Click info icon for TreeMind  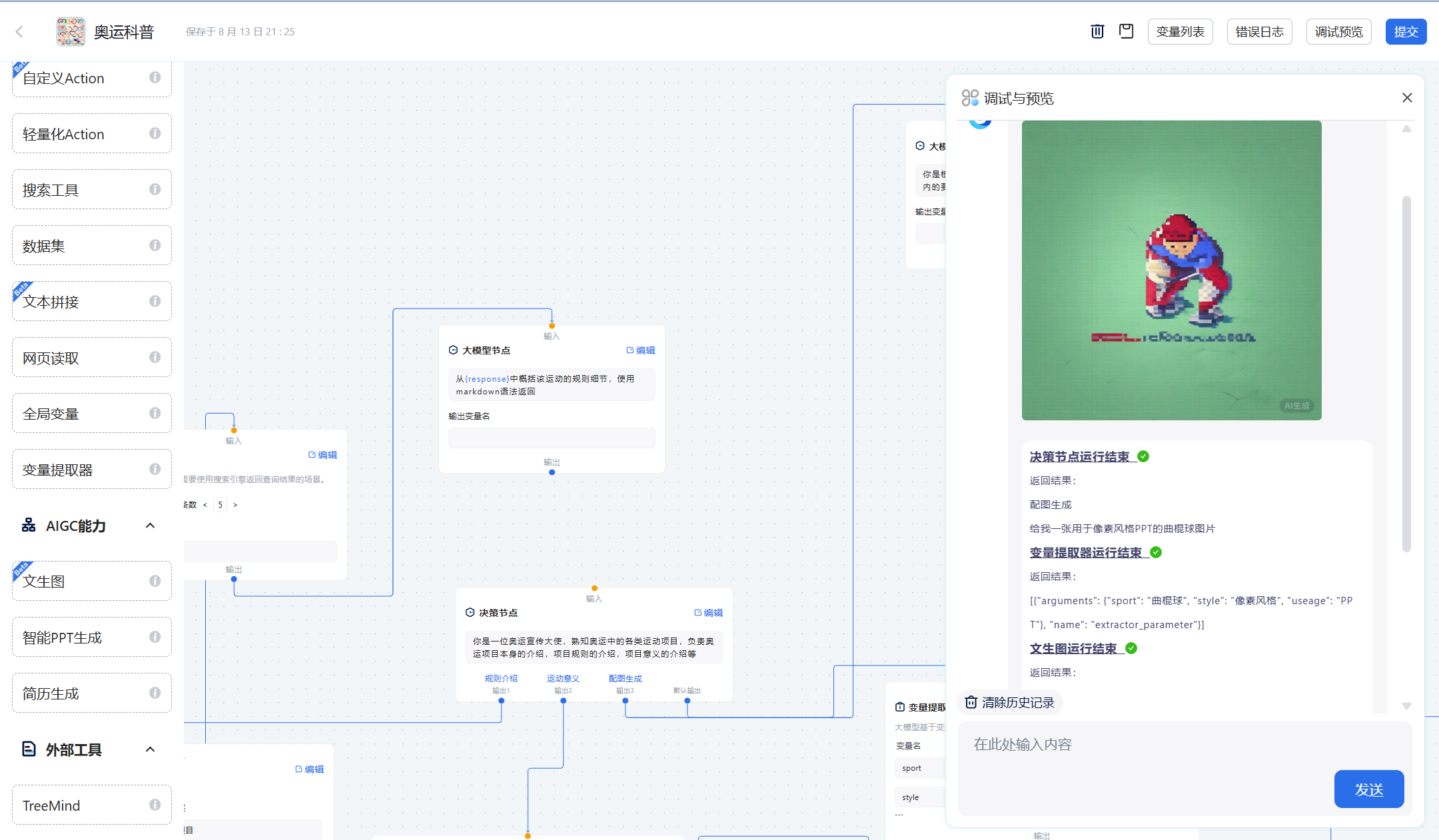coord(155,805)
